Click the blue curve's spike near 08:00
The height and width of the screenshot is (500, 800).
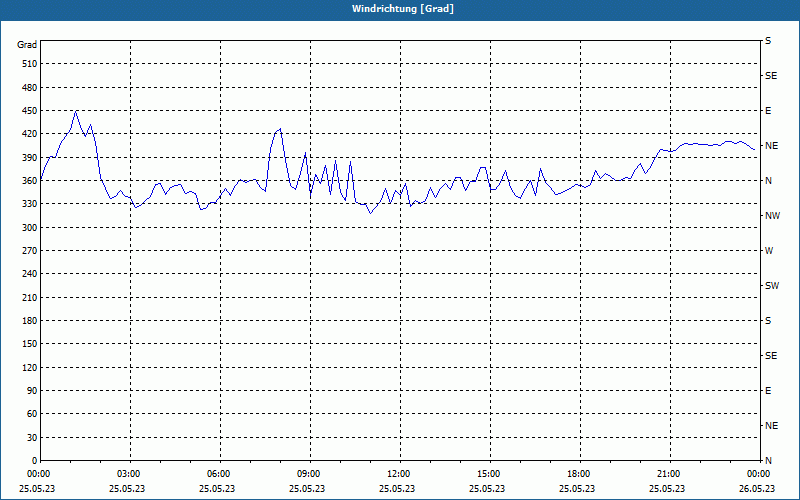coord(280,129)
